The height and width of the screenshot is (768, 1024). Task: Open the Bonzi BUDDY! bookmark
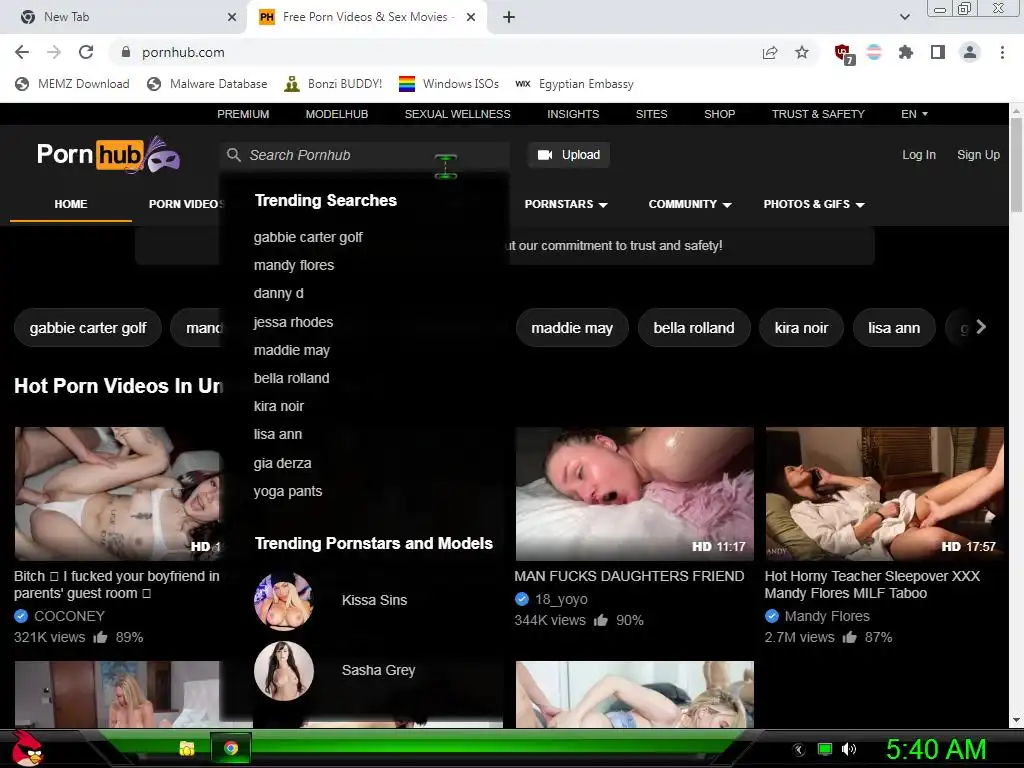[334, 84]
